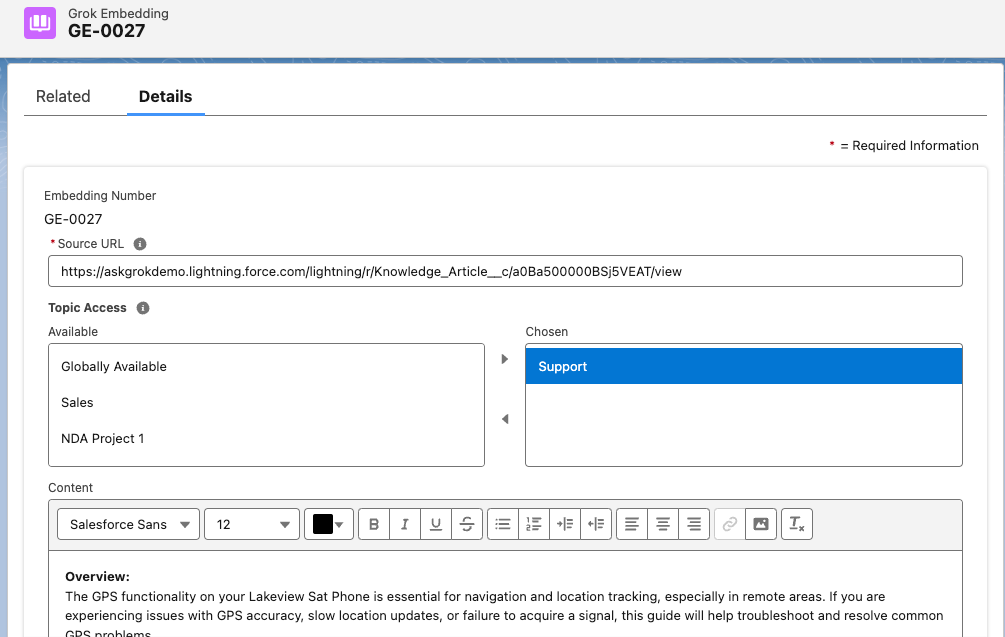Insert a bulleted list

(x=503, y=524)
